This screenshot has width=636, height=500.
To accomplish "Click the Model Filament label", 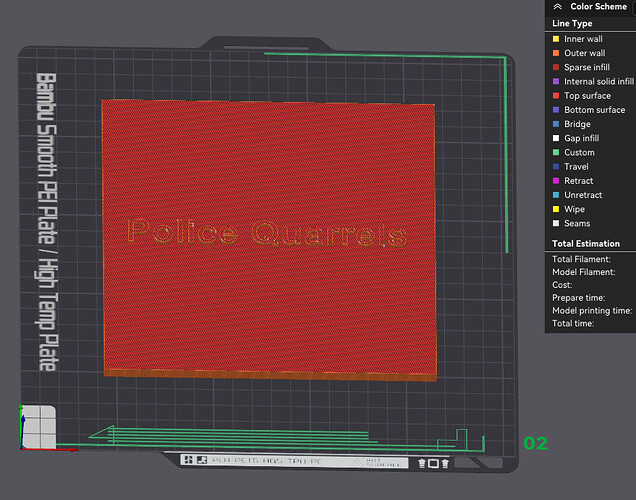I will click(x=584, y=272).
